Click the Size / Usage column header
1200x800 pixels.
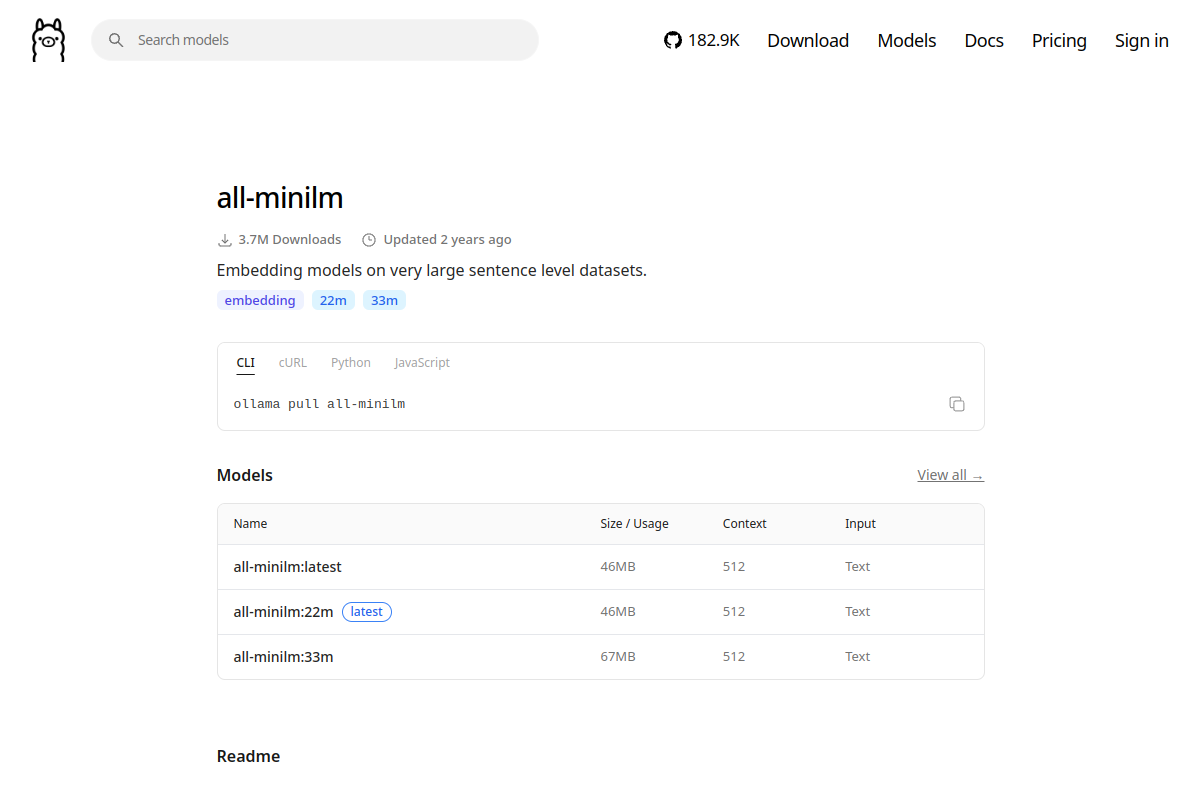(x=634, y=524)
